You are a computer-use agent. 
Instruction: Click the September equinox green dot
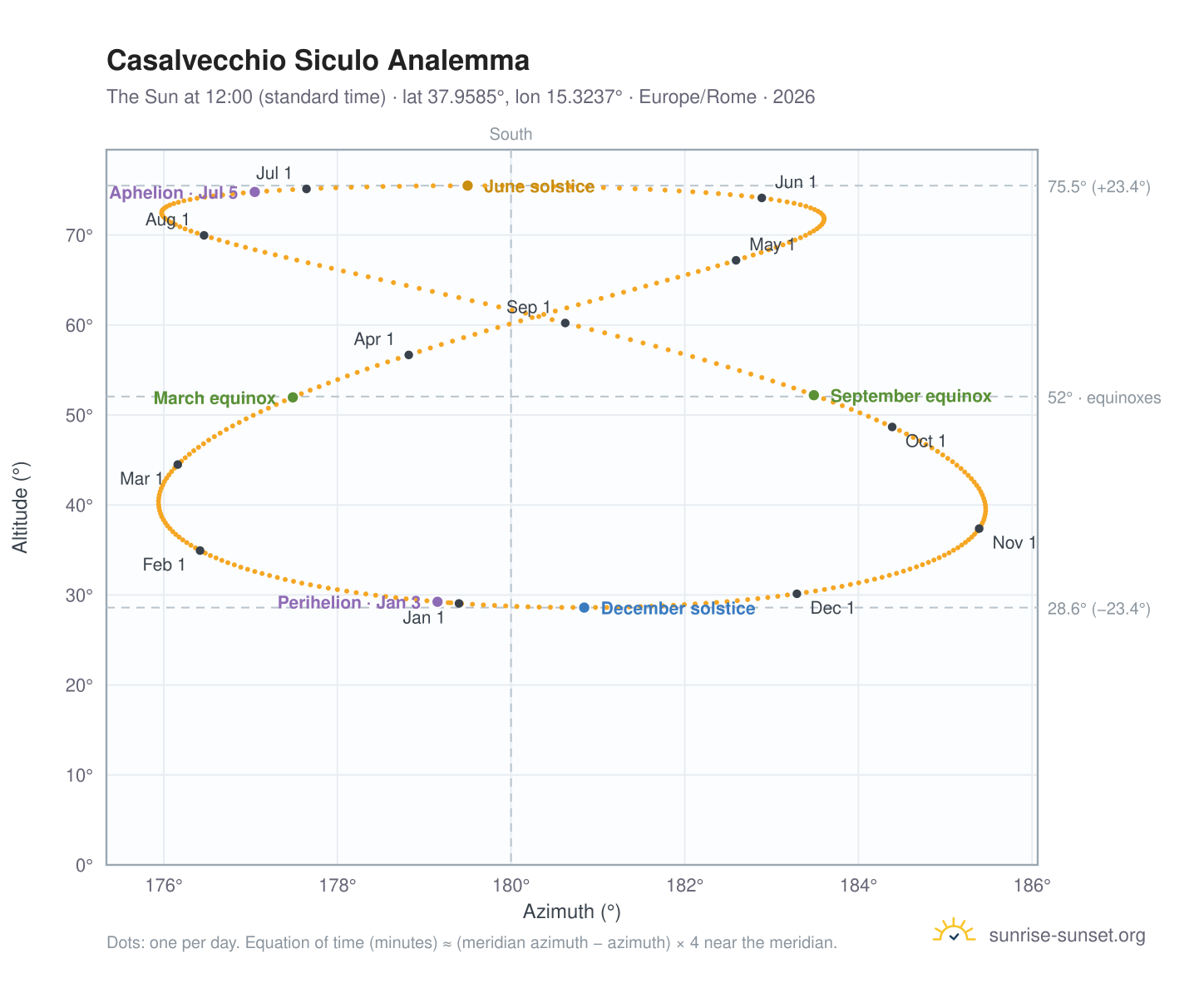pyautogui.click(x=814, y=395)
